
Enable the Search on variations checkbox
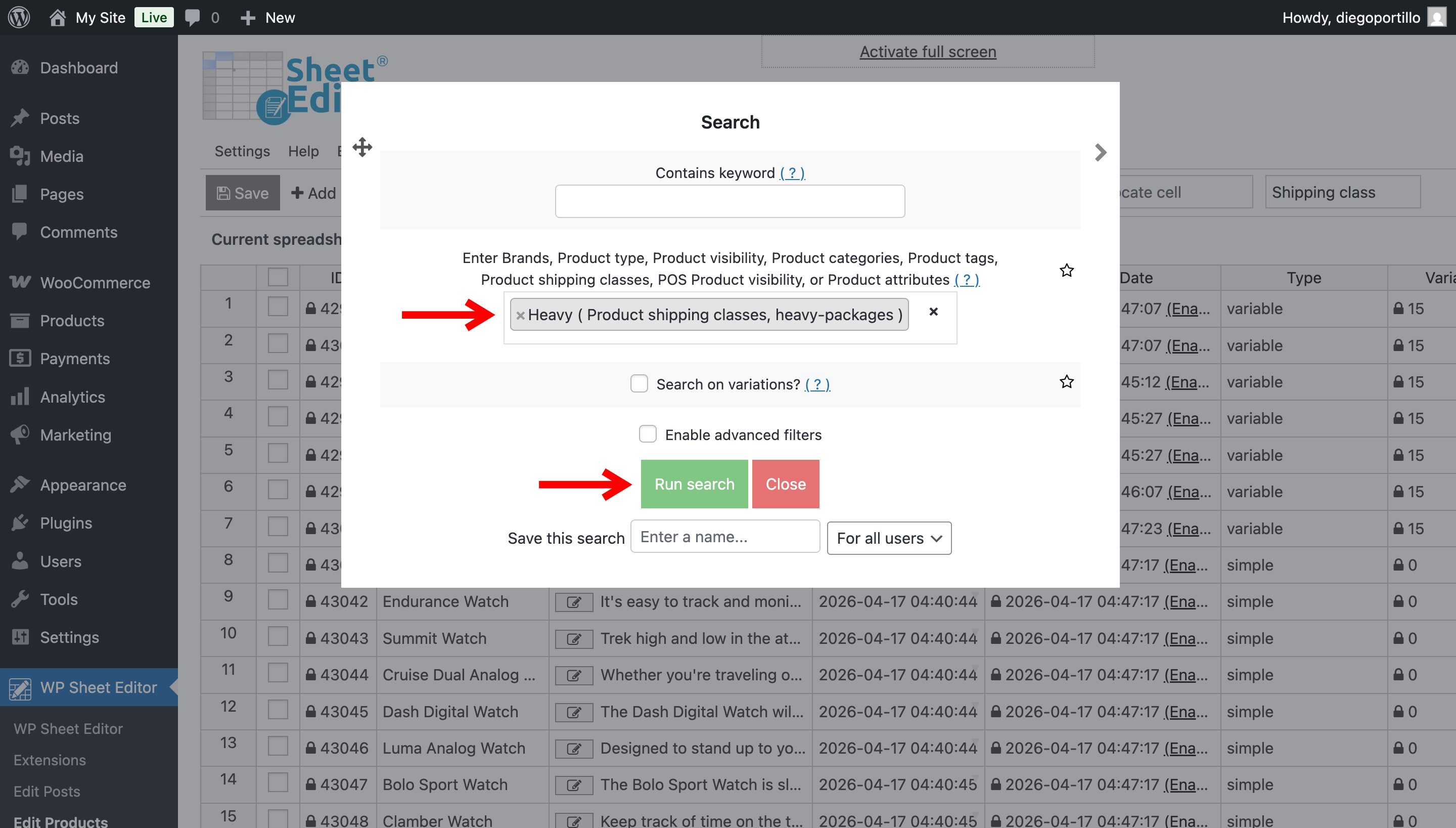point(639,384)
